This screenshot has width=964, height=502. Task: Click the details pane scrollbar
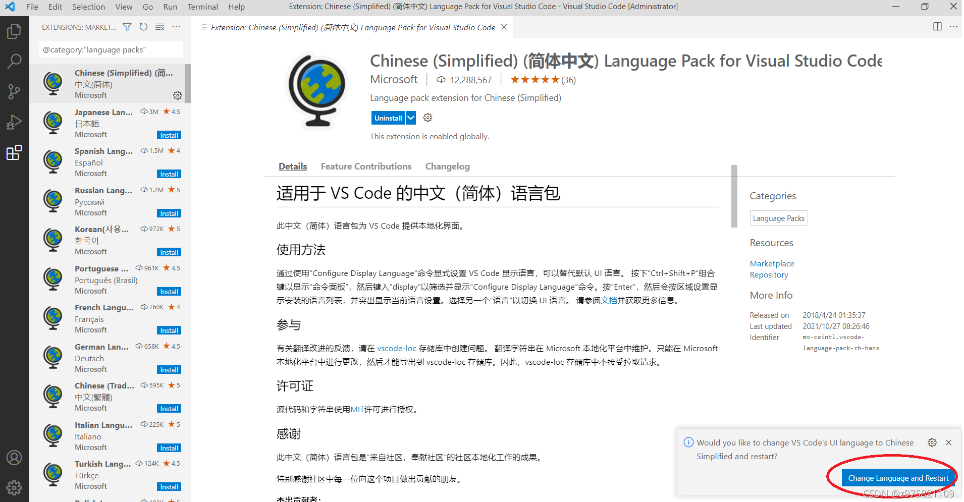tap(733, 196)
